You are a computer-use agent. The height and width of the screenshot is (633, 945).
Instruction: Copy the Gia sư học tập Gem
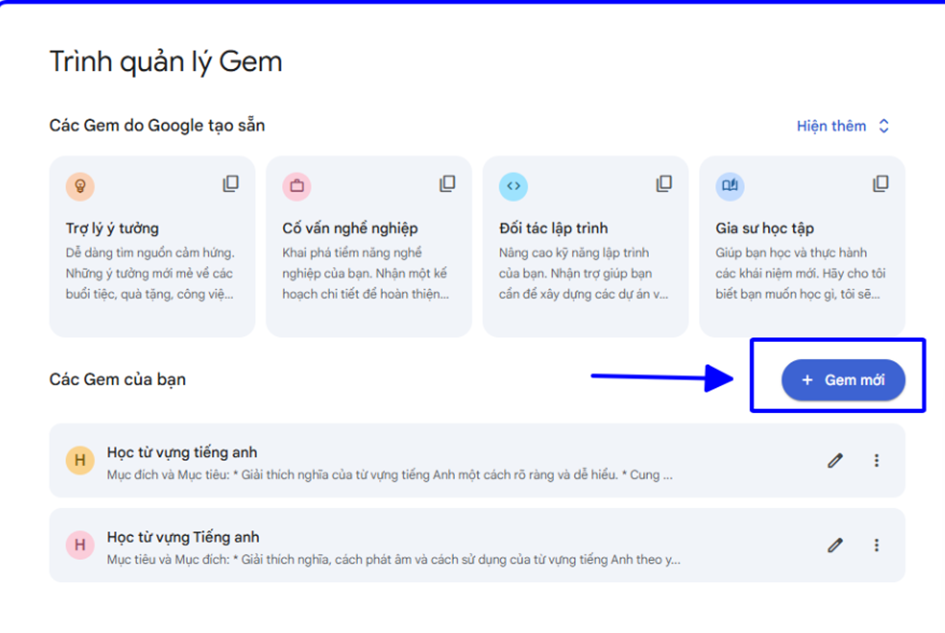click(880, 184)
